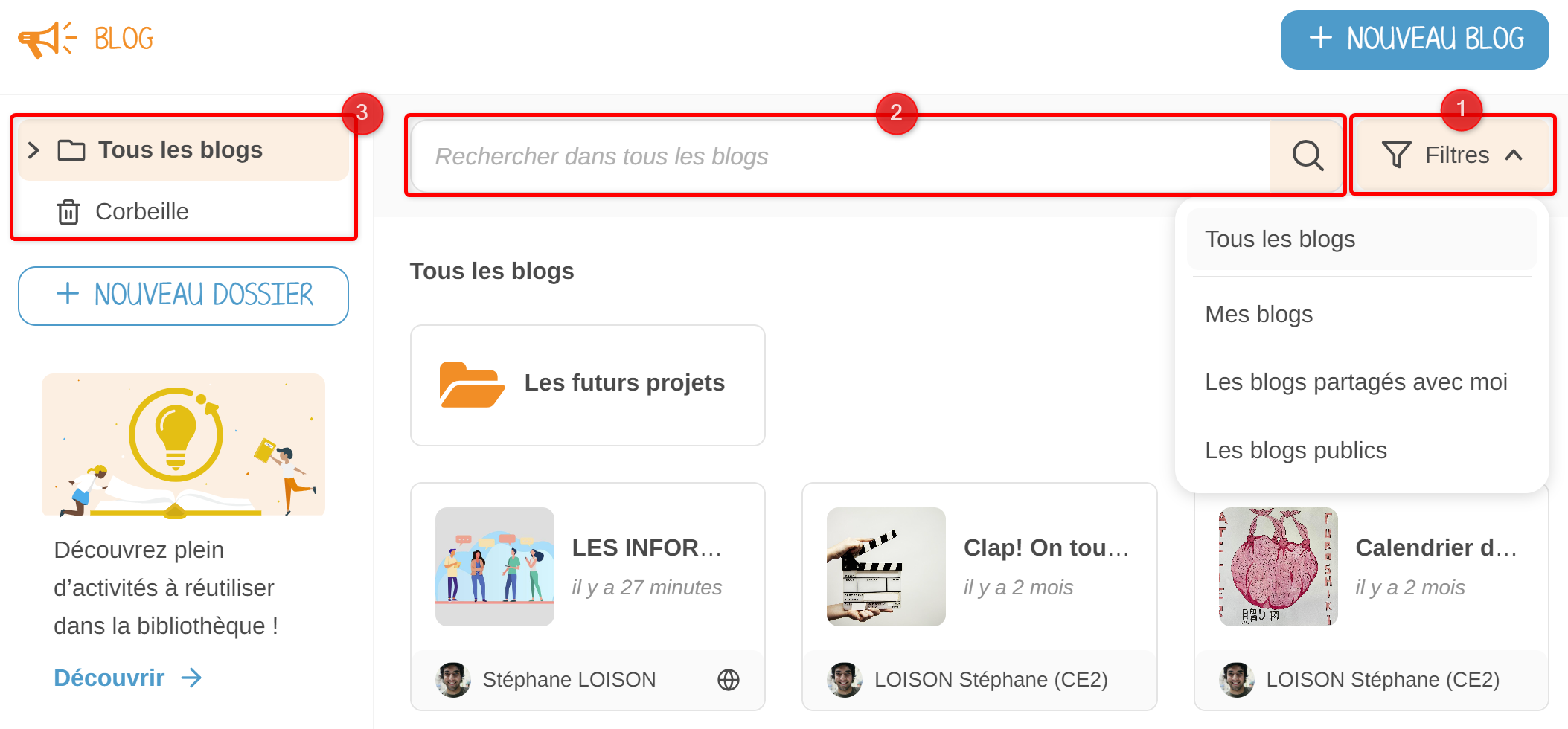The height and width of the screenshot is (729, 1568).
Task: Open the Découvrir library link
Action: [109, 678]
